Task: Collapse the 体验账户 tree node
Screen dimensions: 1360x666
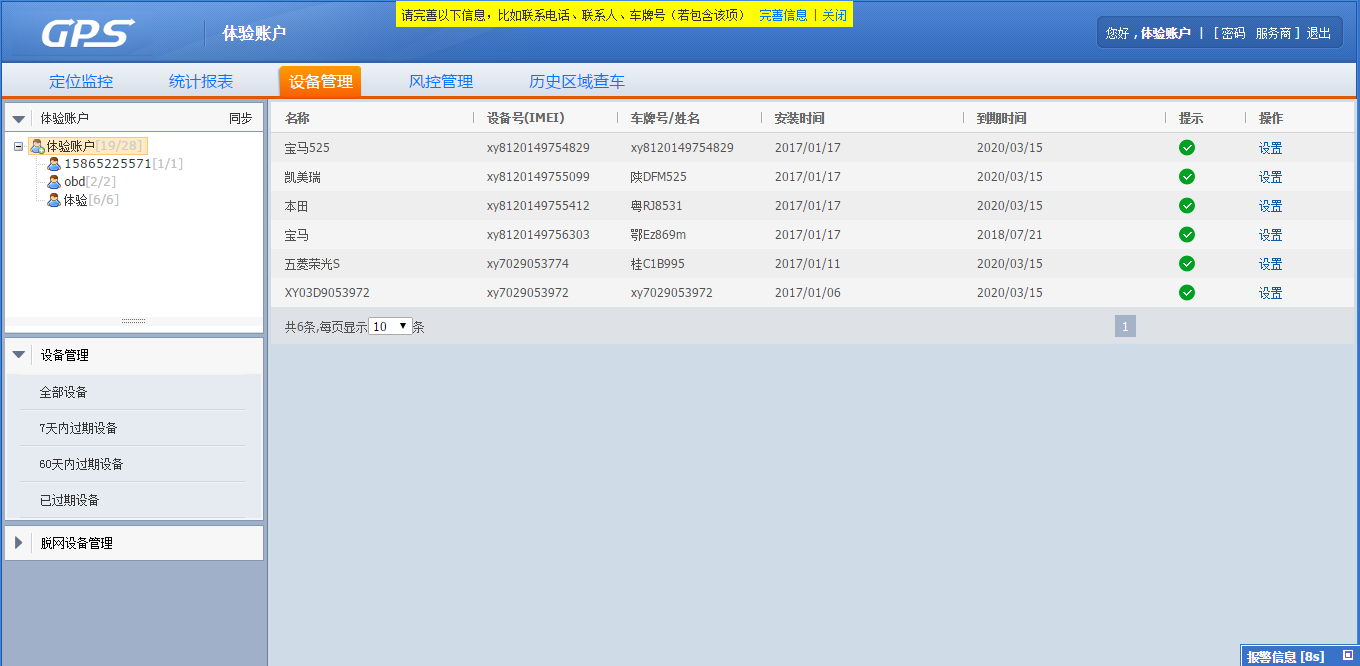Action: (18, 147)
